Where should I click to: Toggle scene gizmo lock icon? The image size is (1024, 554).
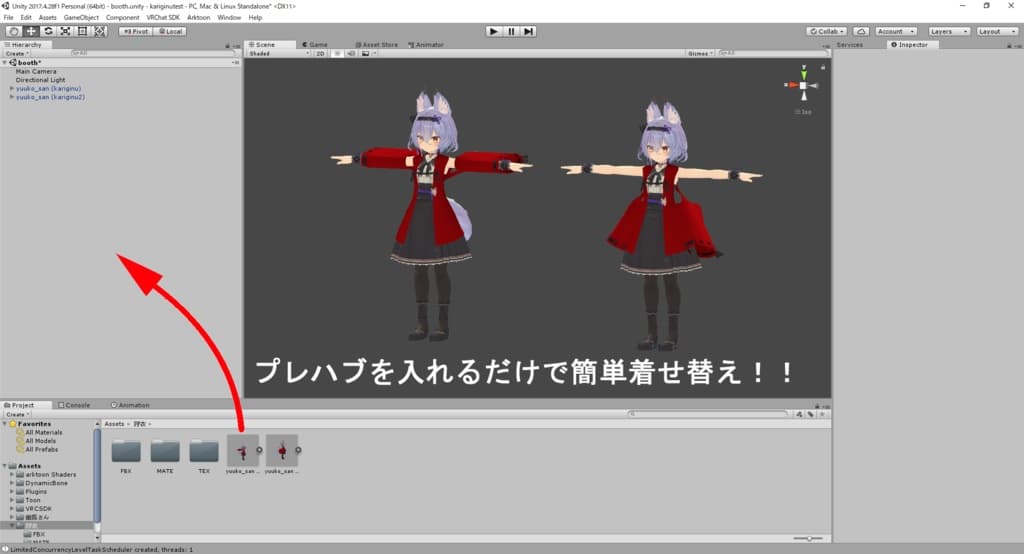[x=823, y=67]
